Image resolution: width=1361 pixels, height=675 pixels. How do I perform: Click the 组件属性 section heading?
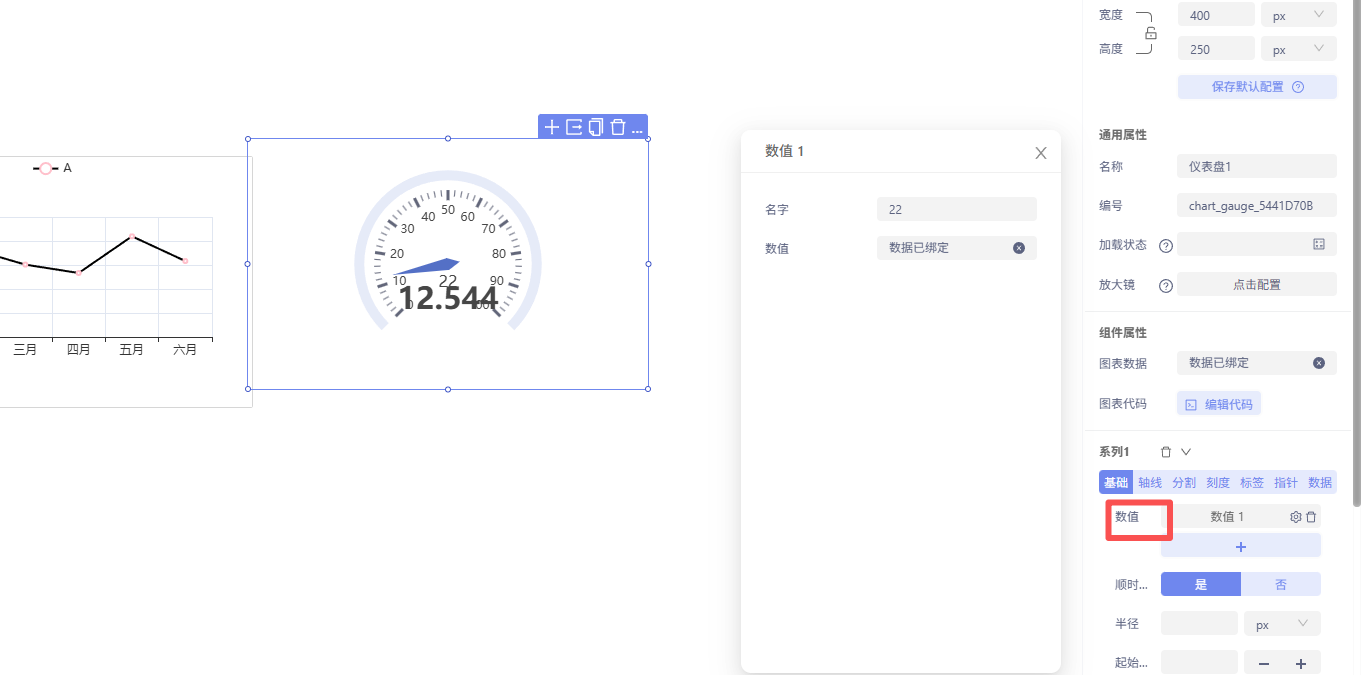(1123, 332)
